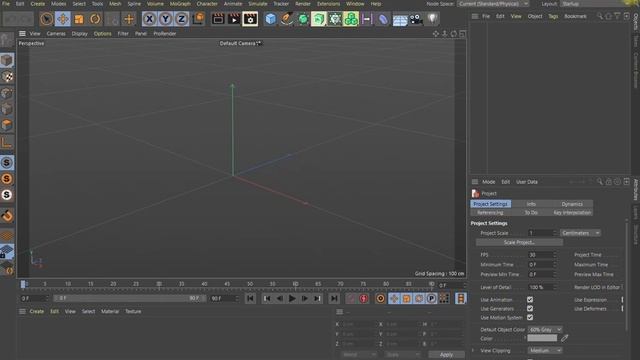Add a Floor environment object icon
Image resolution: width=640 pixels, height=360 pixels.
400,19
